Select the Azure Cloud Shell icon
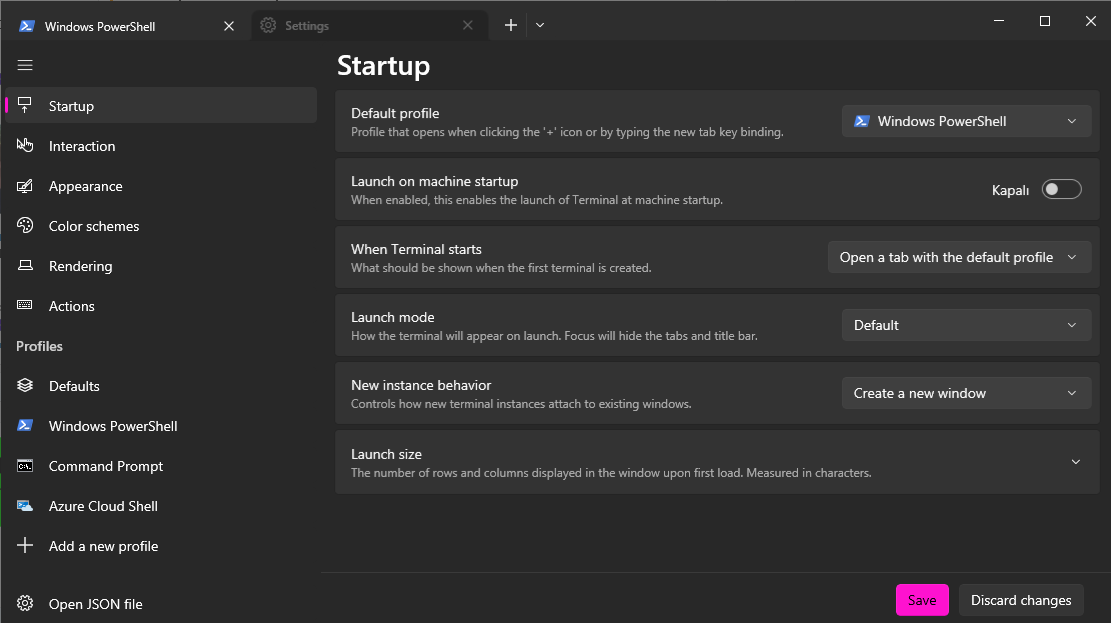Viewport: 1111px width, 623px height. [x=26, y=506]
